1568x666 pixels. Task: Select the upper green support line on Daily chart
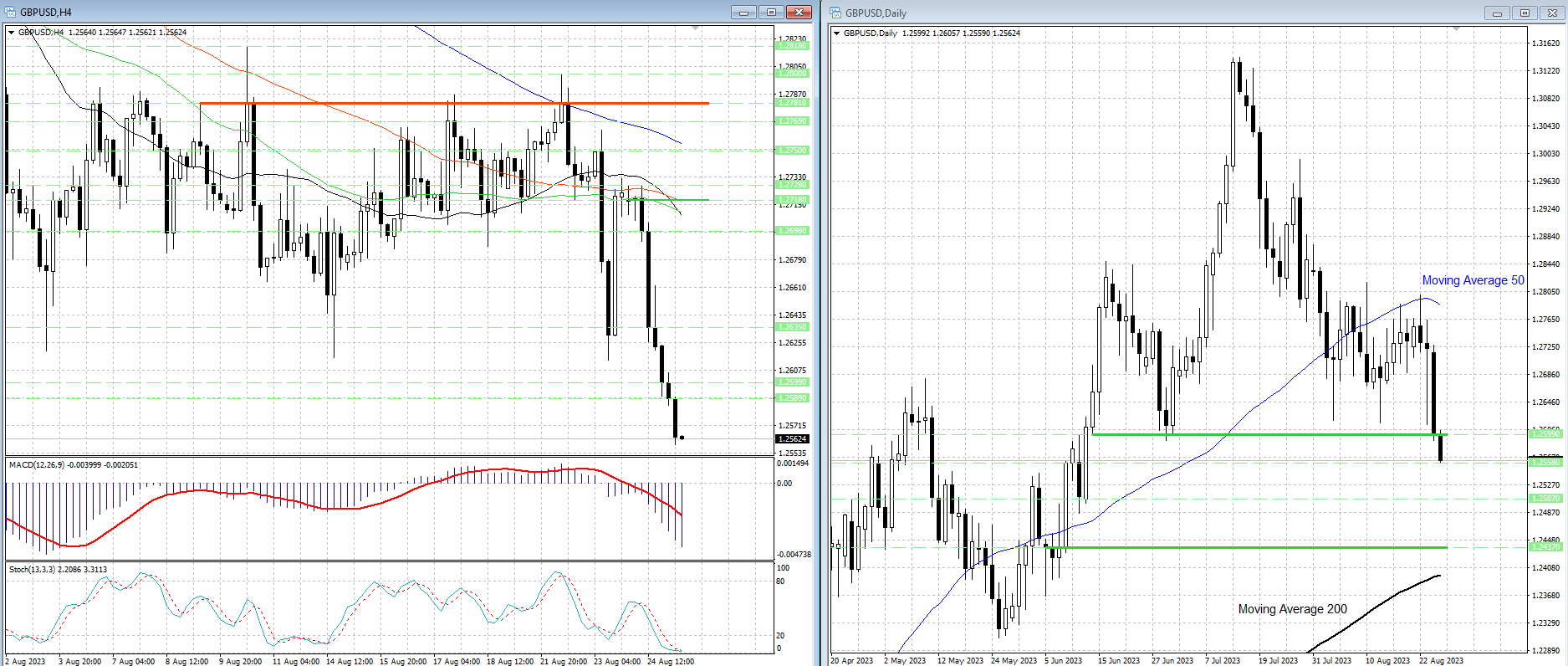(1254, 434)
